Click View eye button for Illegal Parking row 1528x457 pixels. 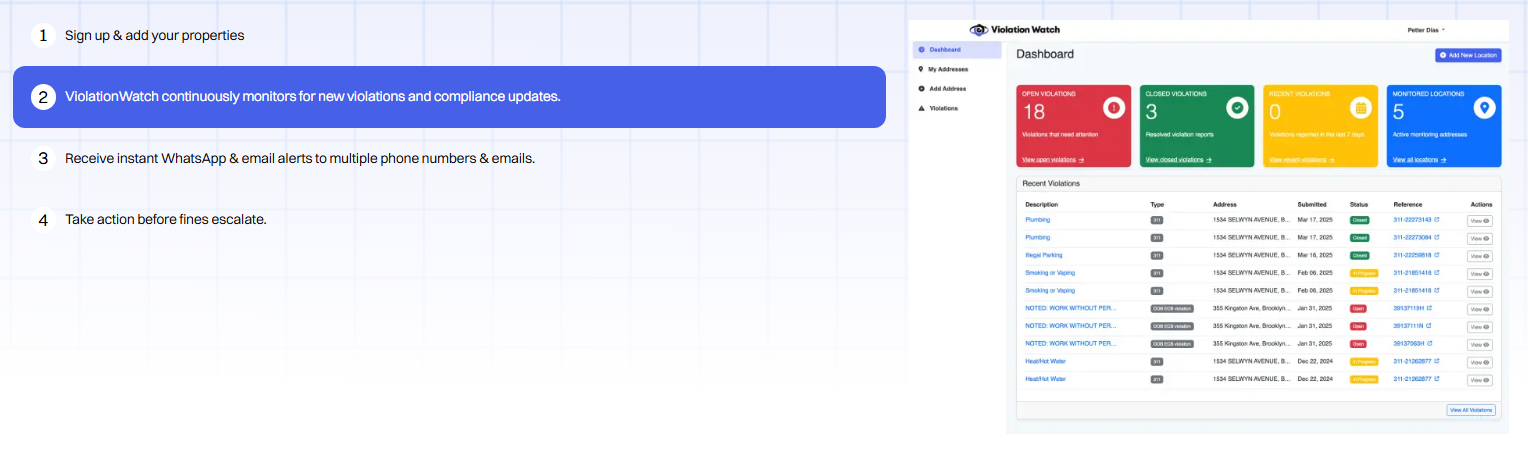click(1480, 257)
